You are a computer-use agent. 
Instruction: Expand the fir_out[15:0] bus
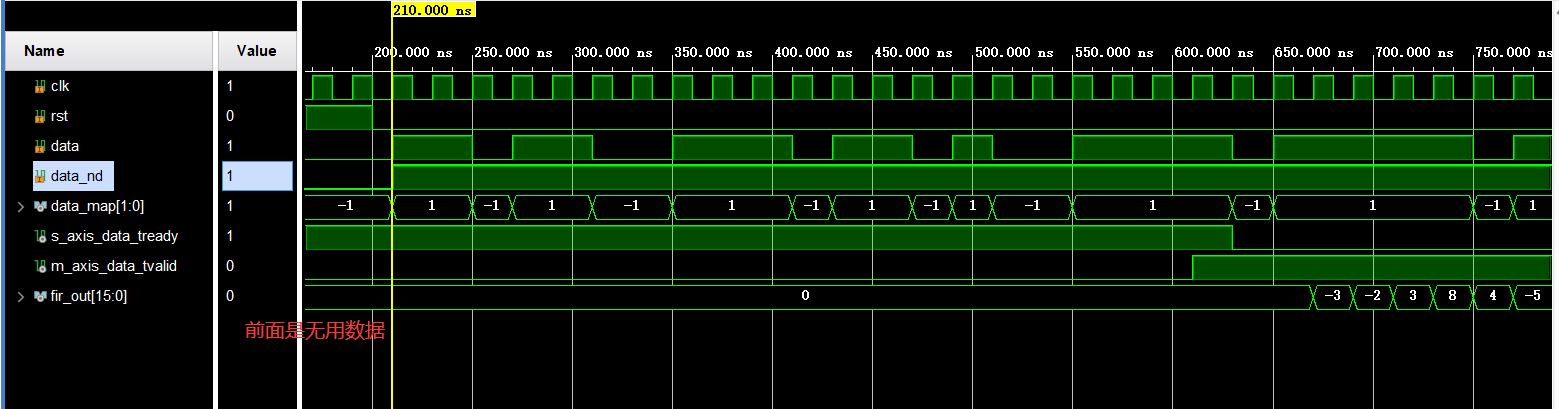point(21,297)
